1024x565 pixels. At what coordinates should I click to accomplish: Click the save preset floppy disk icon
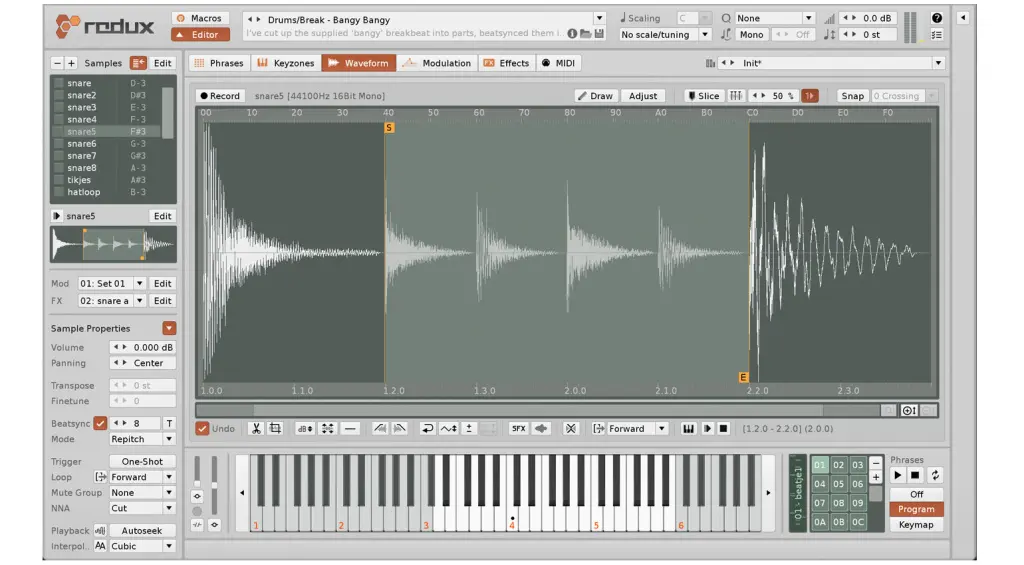599,34
